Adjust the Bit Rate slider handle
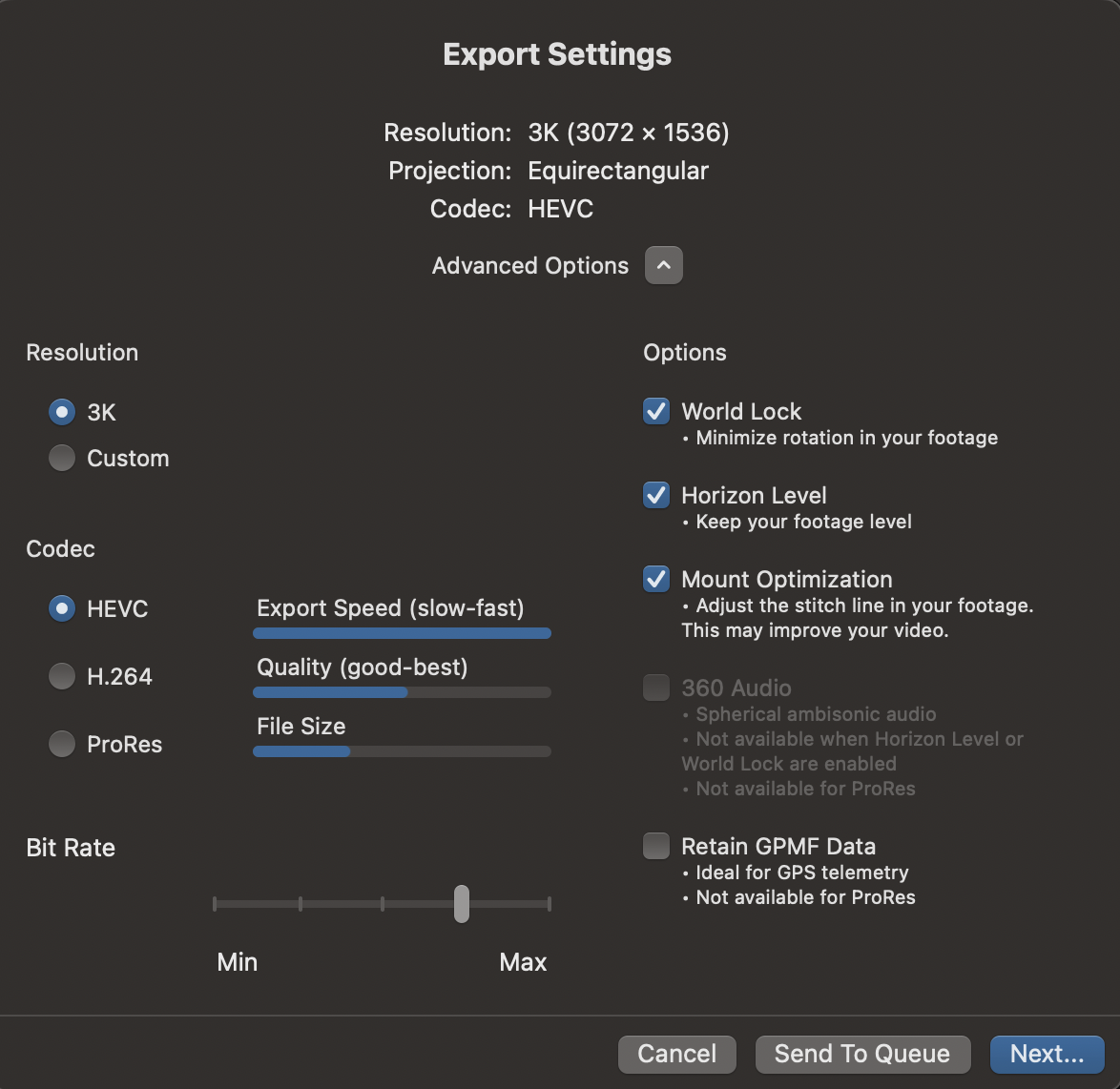Viewport: 1120px width, 1089px height. pos(462,902)
